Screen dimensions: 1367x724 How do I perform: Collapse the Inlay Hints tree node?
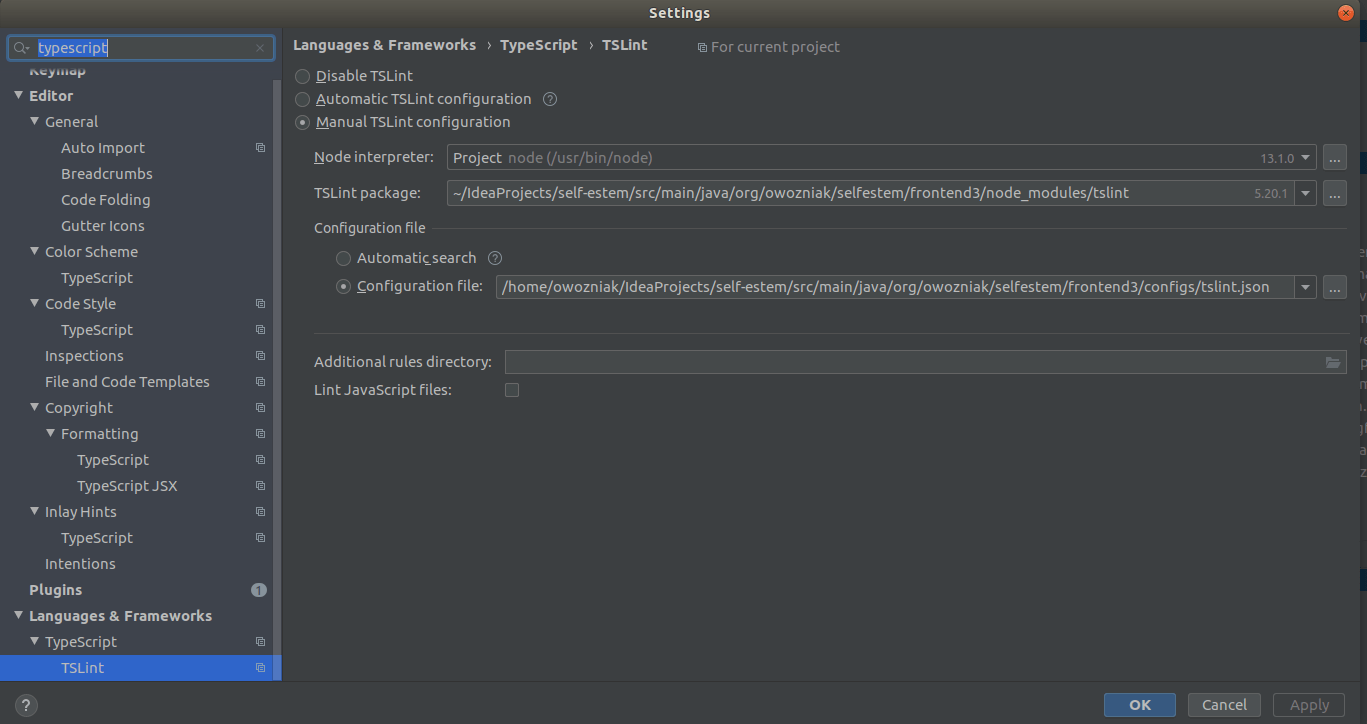[34, 512]
